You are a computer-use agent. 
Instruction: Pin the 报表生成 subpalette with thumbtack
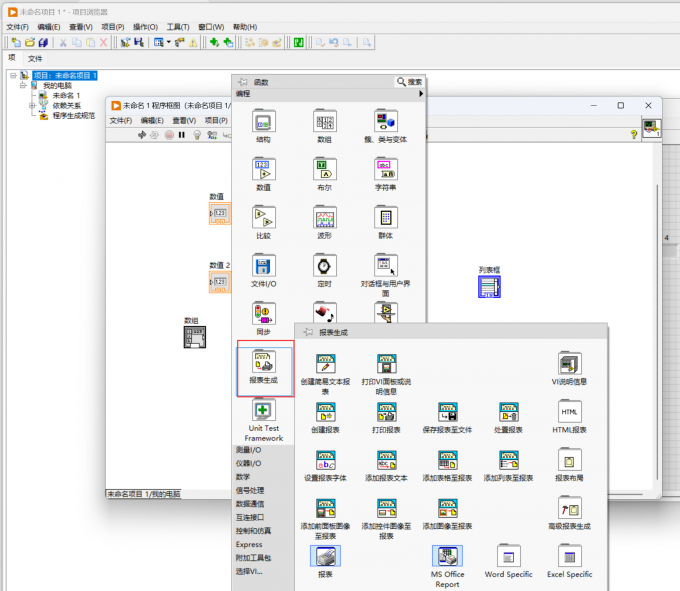click(308, 332)
